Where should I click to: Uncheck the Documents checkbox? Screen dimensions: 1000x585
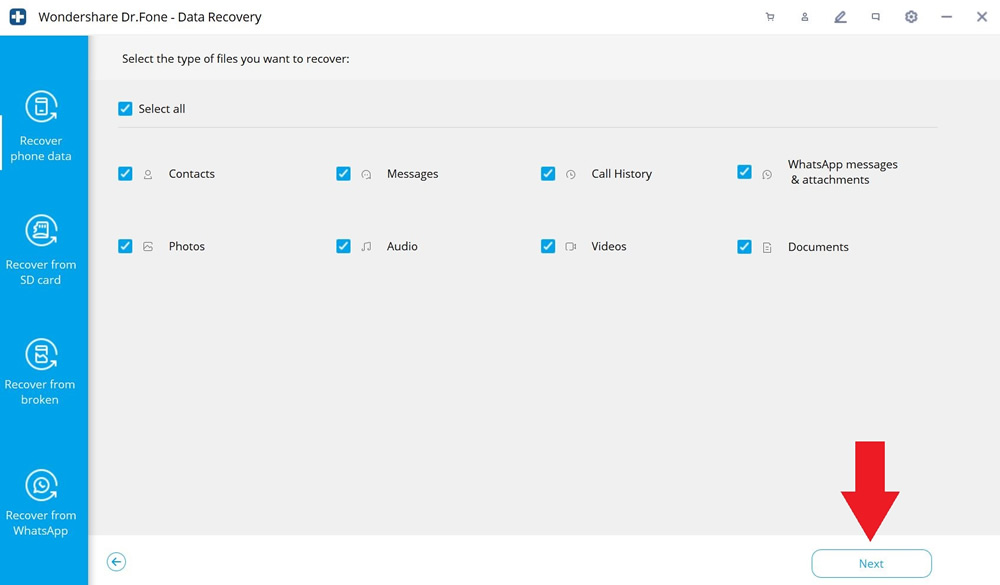click(x=744, y=247)
